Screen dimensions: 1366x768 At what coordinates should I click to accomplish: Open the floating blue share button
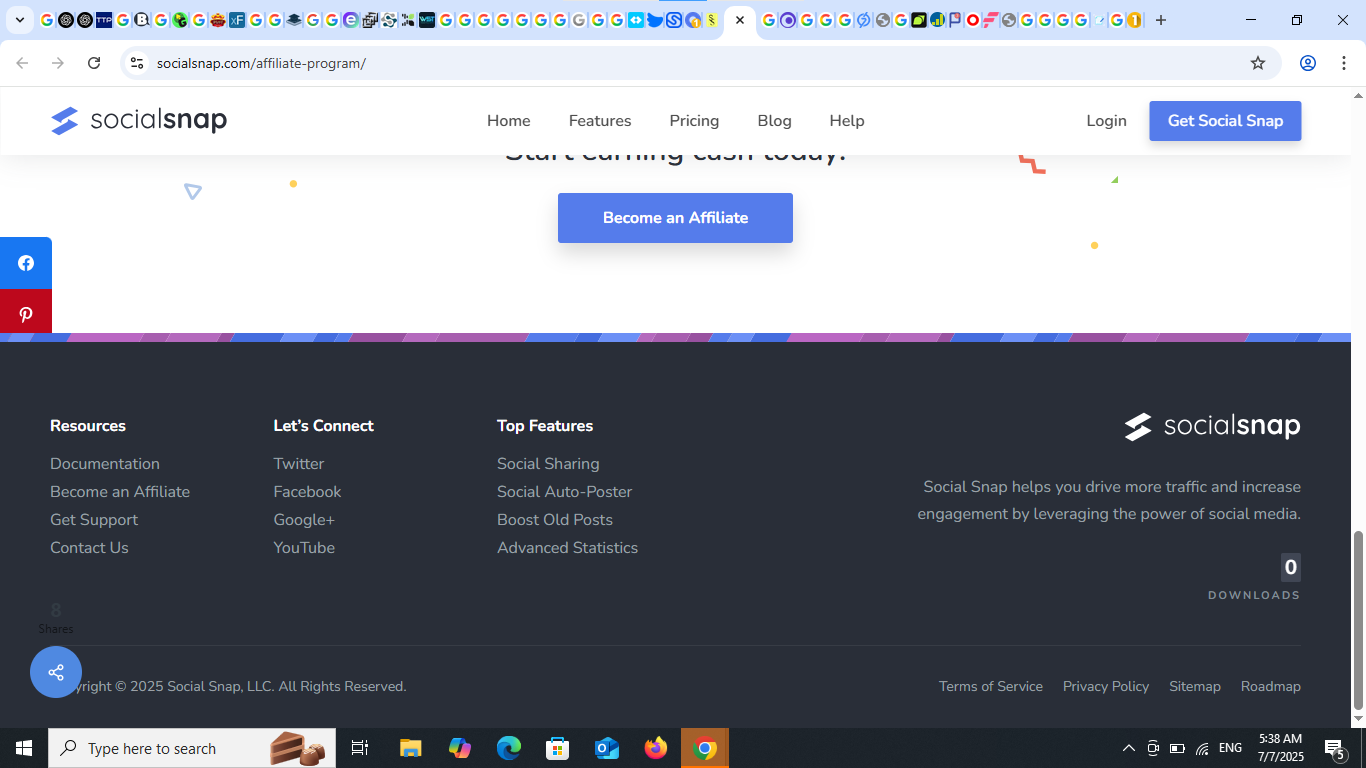pyautogui.click(x=56, y=672)
